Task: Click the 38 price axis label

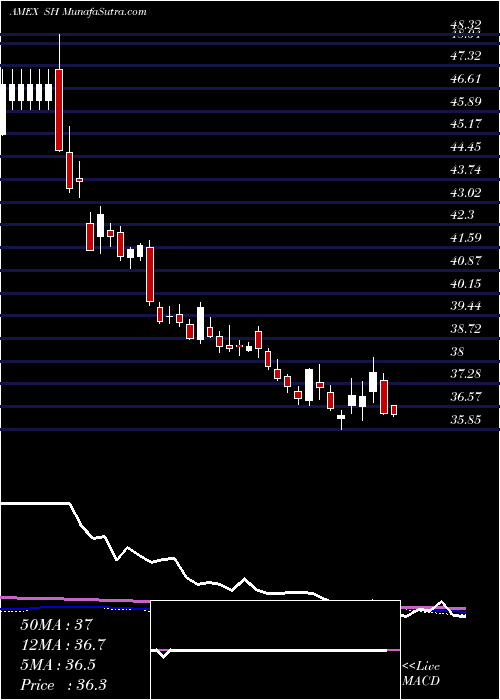Action: 458,352
